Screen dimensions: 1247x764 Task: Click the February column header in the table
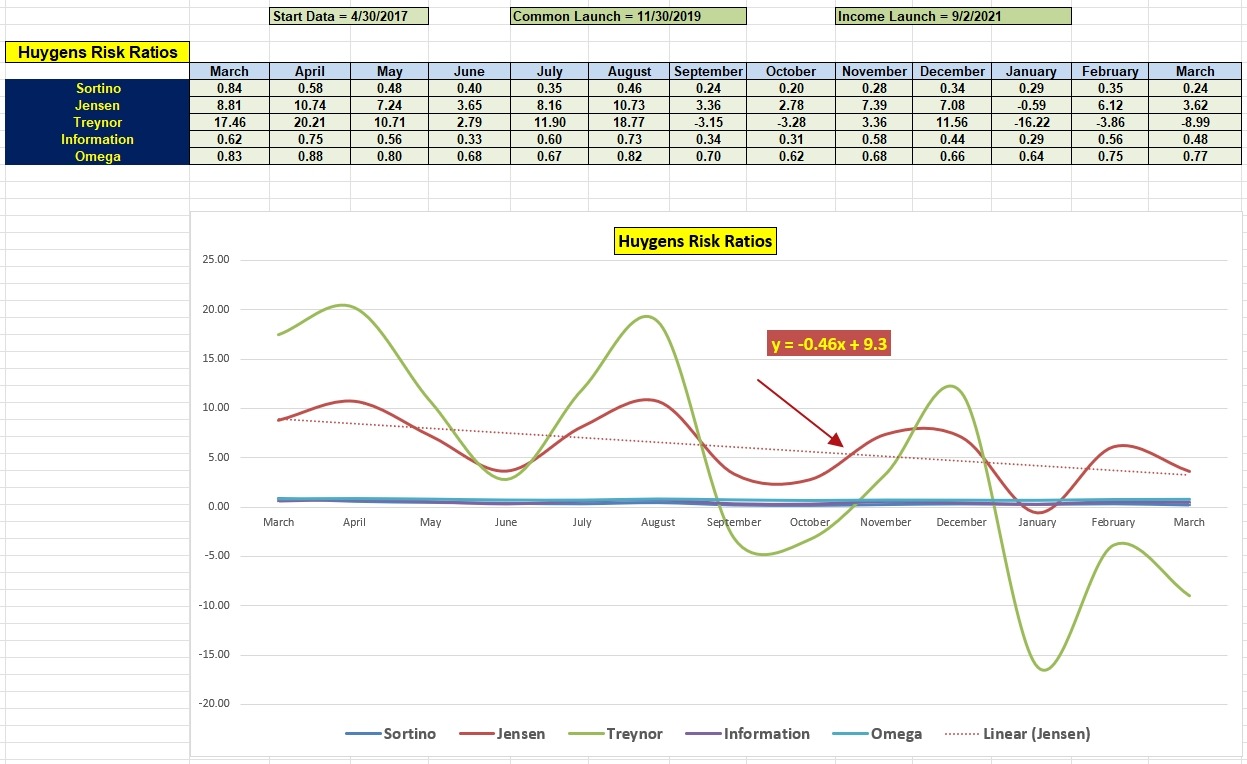coord(1110,71)
